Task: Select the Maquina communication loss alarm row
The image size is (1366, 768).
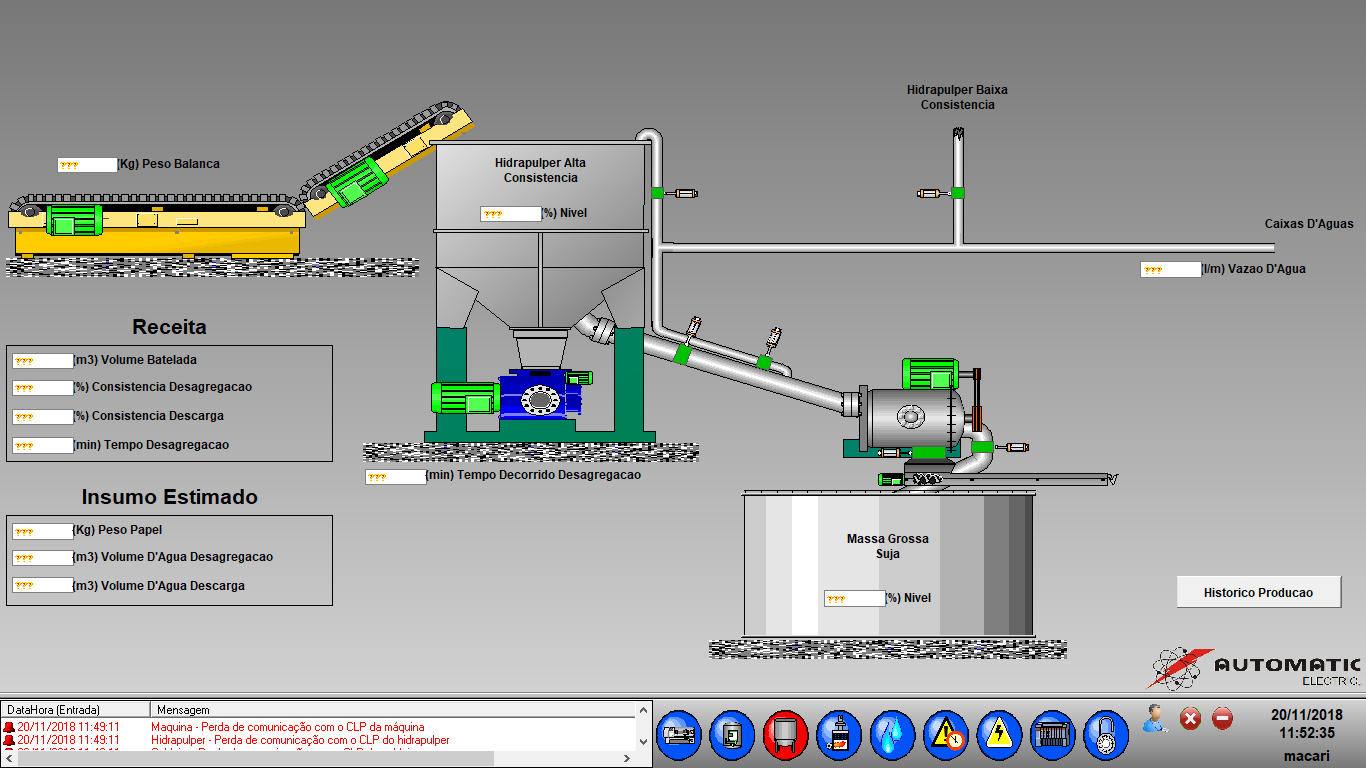Action: (288, 727)
